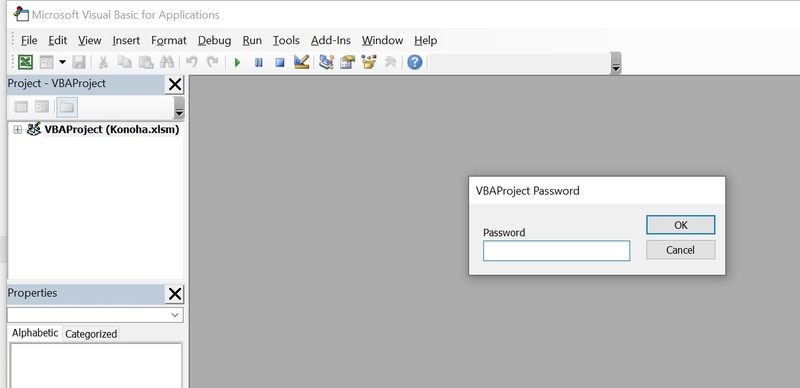The height and width of the screenshot is (388, 800).
Task: Select VBAProject (Konoha.xlsm) in tree
Action: pos(112,130)
